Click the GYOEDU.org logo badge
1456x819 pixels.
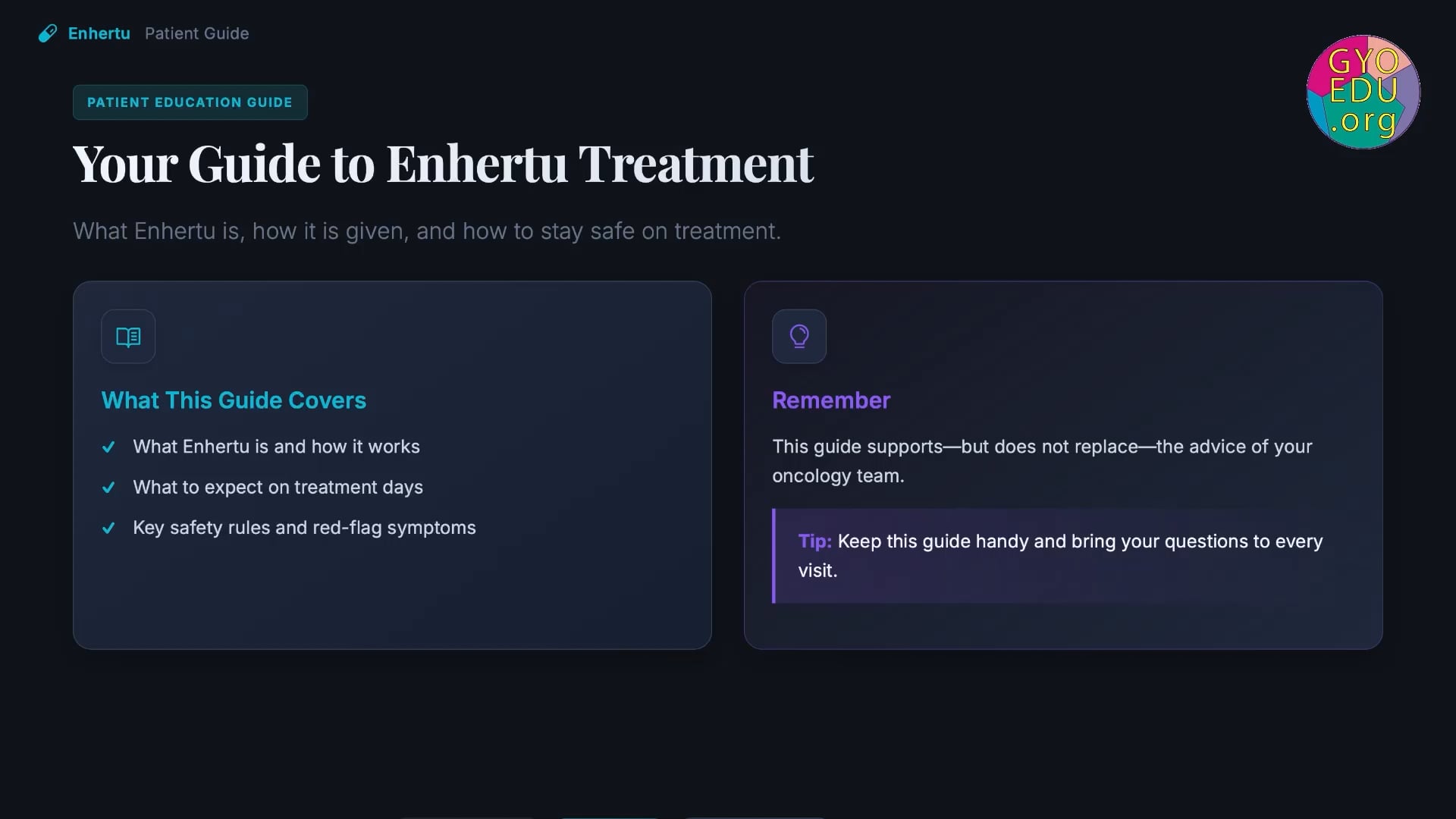coord(1363,92)
